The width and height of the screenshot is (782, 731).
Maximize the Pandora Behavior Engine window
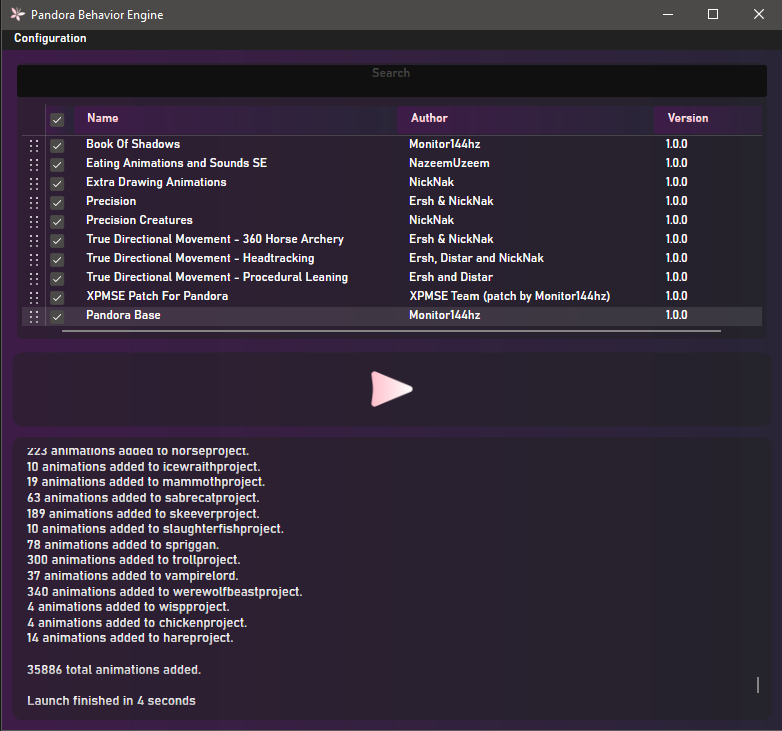(x=713, y=14)
